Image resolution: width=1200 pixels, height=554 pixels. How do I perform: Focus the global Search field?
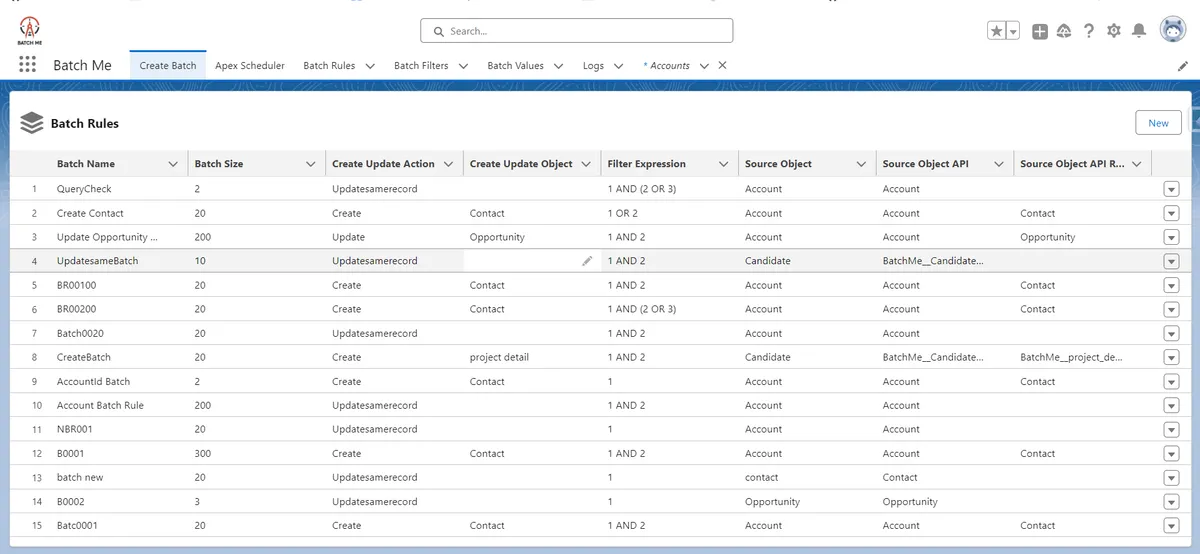coord(577,31)
